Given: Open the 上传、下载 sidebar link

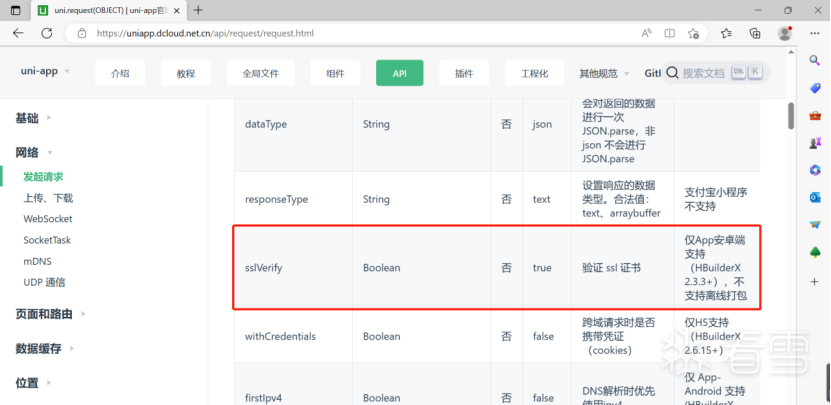Looking at the screenshot, I should coord(48,198).
